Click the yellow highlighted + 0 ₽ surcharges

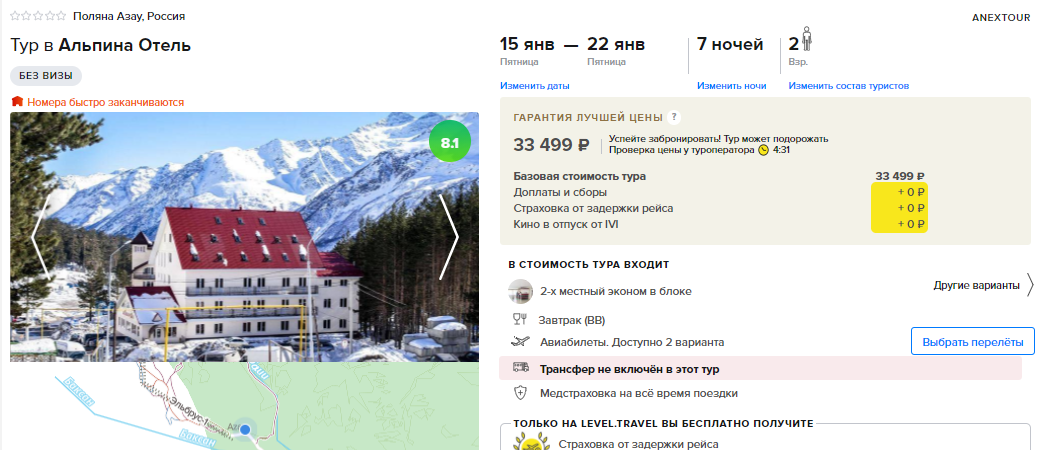[910, 193]
